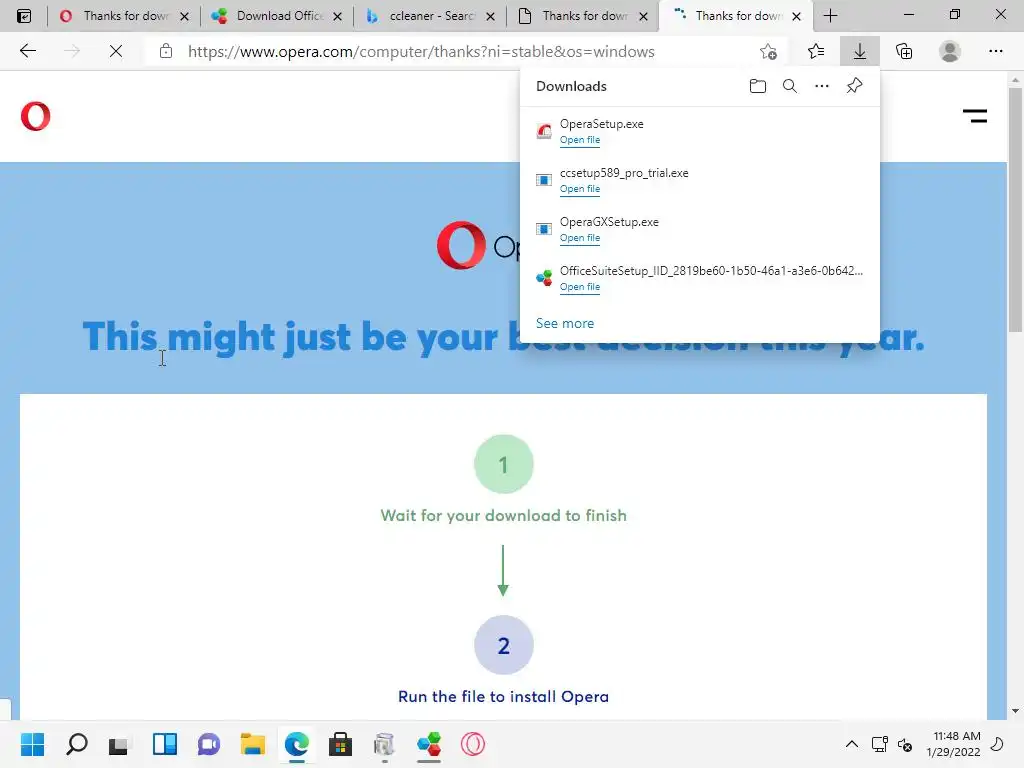Click 'Wait for your download to finish' text
Viewport: 1024px width, 768px height.
[x=504, y=515]
